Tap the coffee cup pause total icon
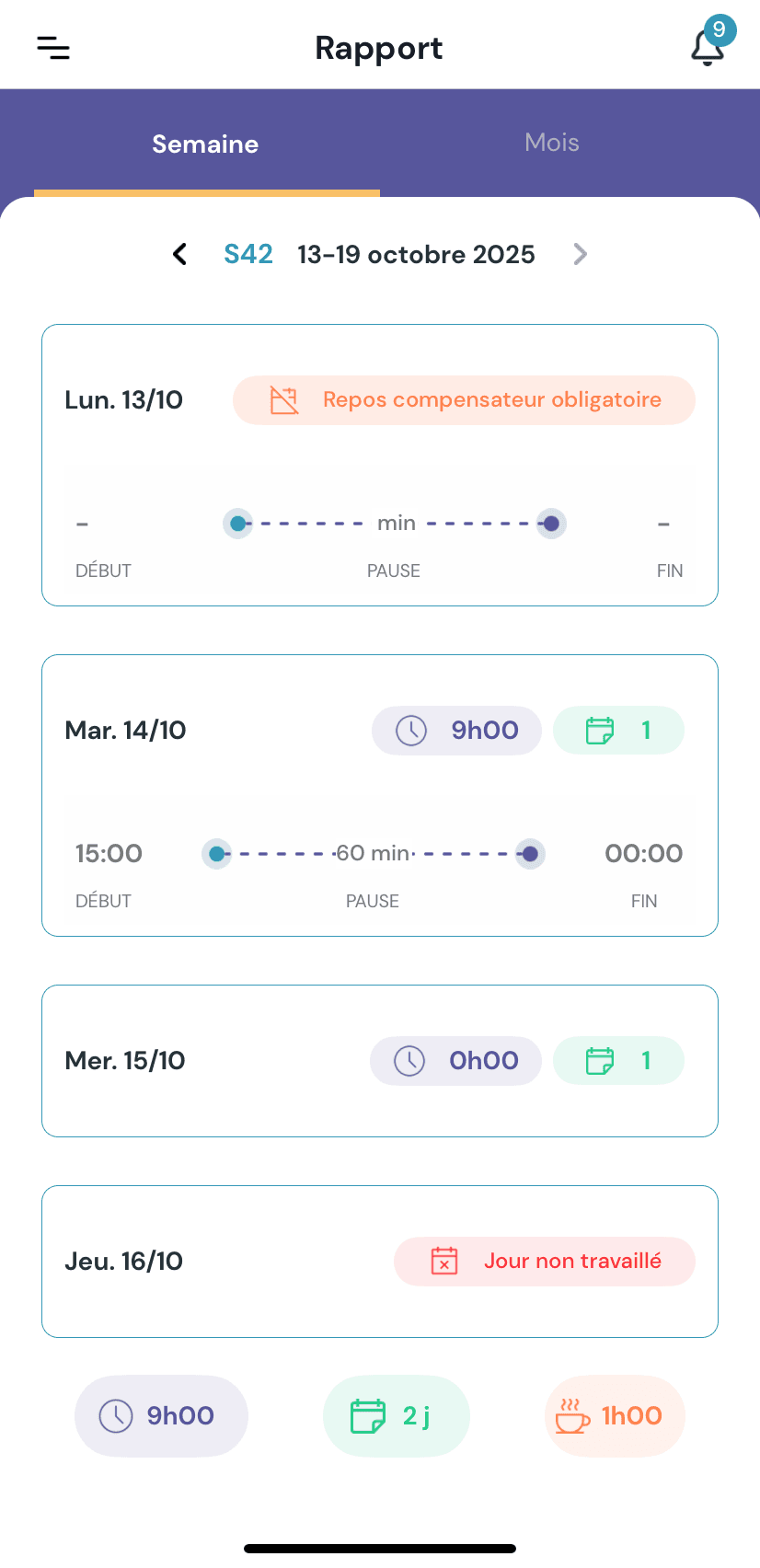760x1568 pixels. (572, 1416)
